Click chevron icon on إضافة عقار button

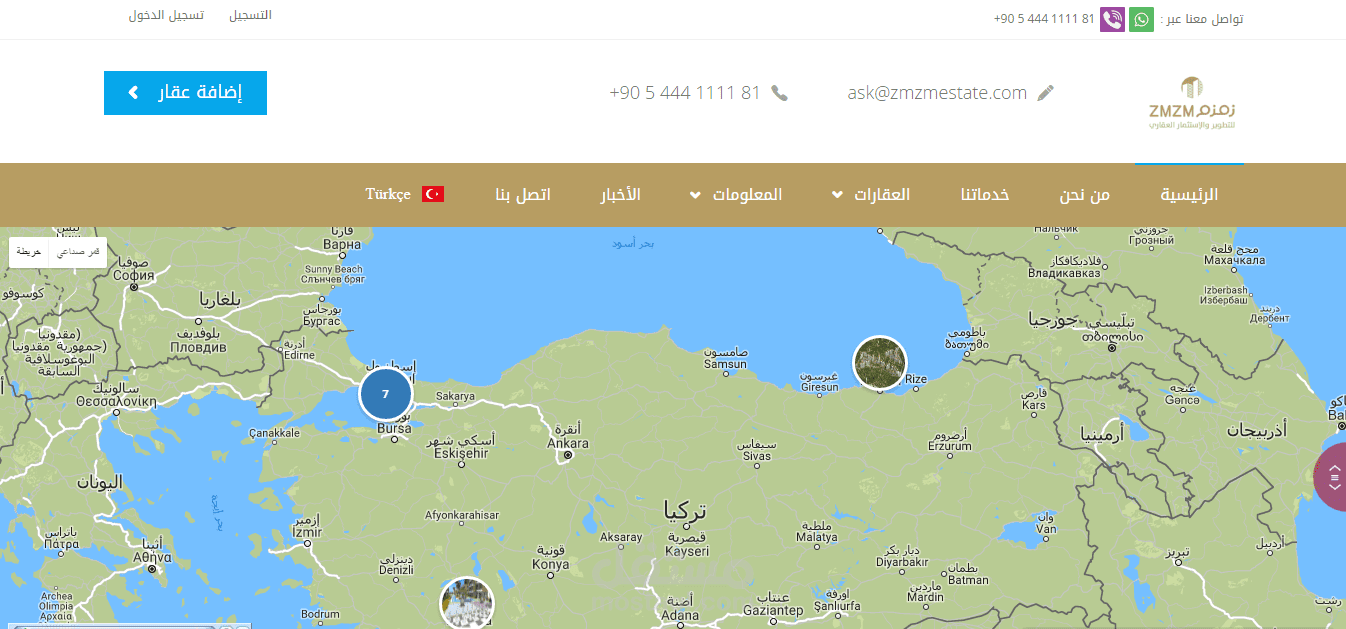tap(133, 93)
